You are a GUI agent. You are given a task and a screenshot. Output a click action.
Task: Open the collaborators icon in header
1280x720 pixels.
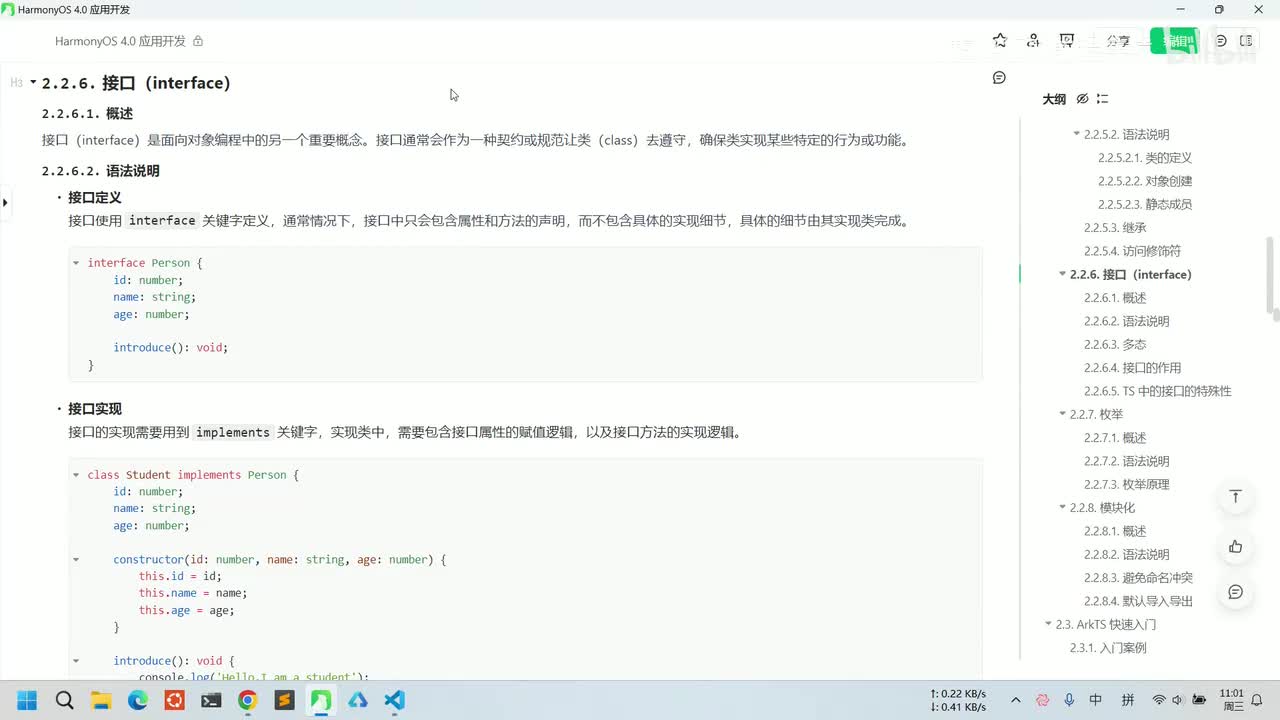coord(1033,41)
